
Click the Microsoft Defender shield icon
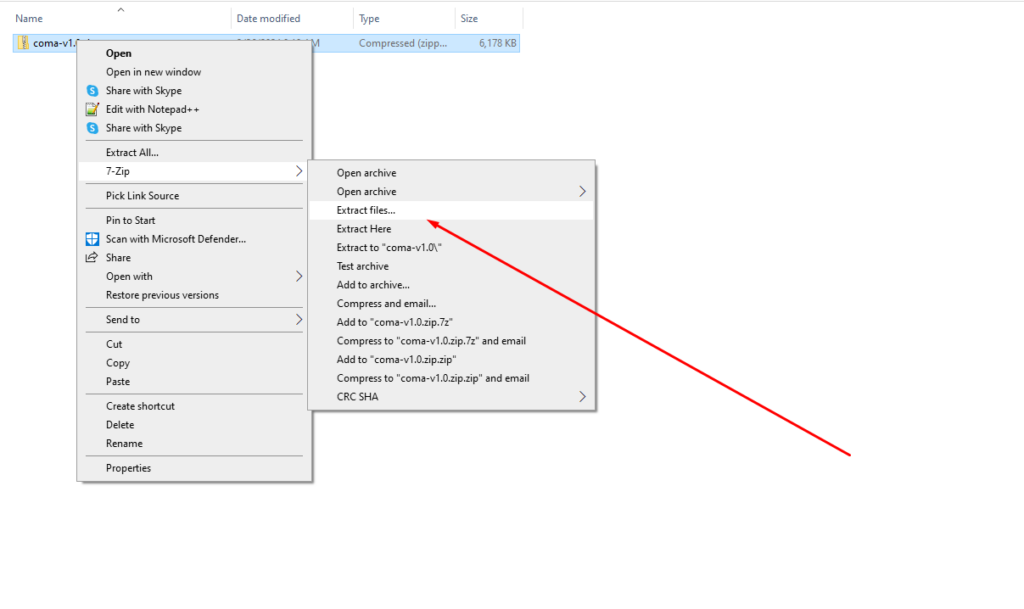tap(93, 239)
